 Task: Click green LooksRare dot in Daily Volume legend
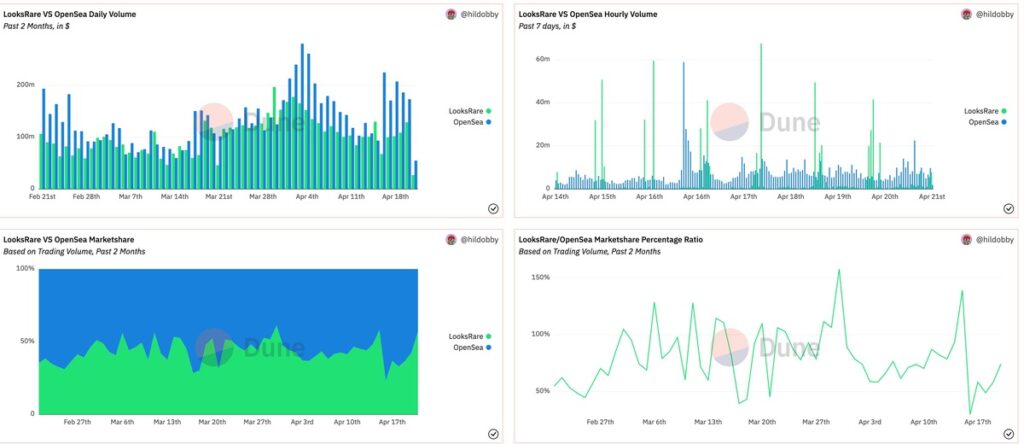[x=488, y=111]
